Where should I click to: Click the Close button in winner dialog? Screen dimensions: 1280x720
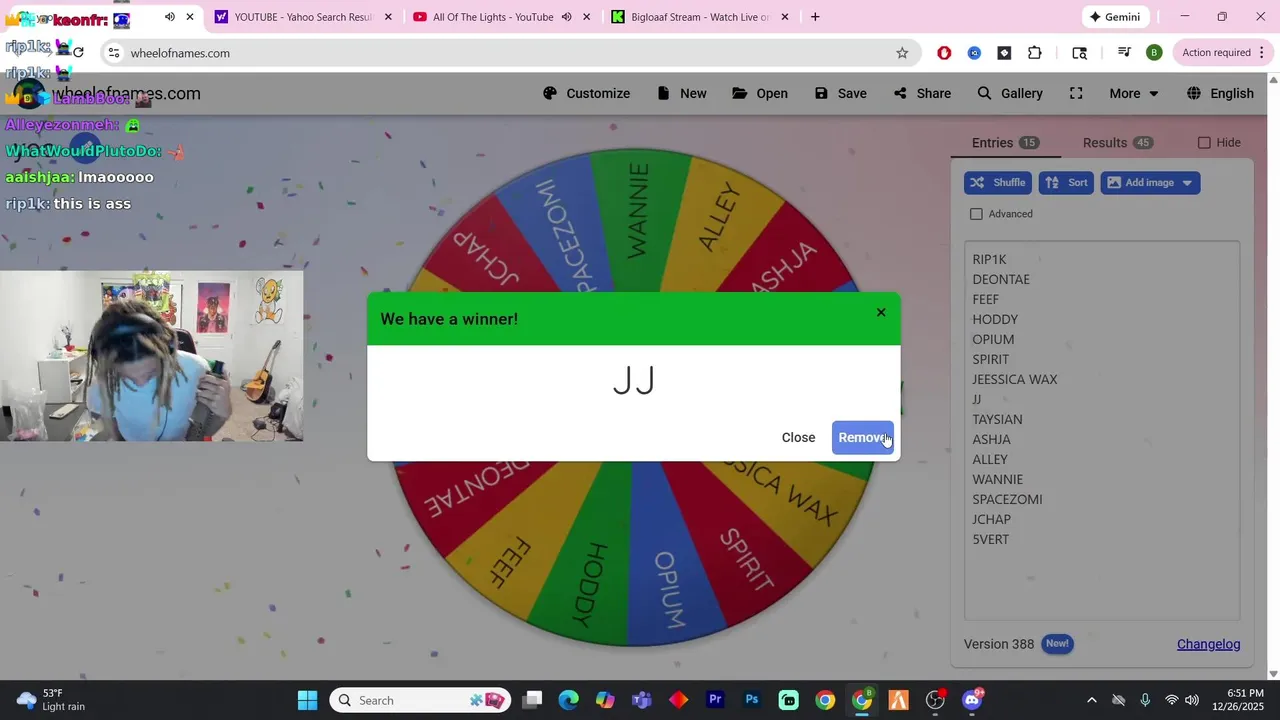click(x=798, y=437)
